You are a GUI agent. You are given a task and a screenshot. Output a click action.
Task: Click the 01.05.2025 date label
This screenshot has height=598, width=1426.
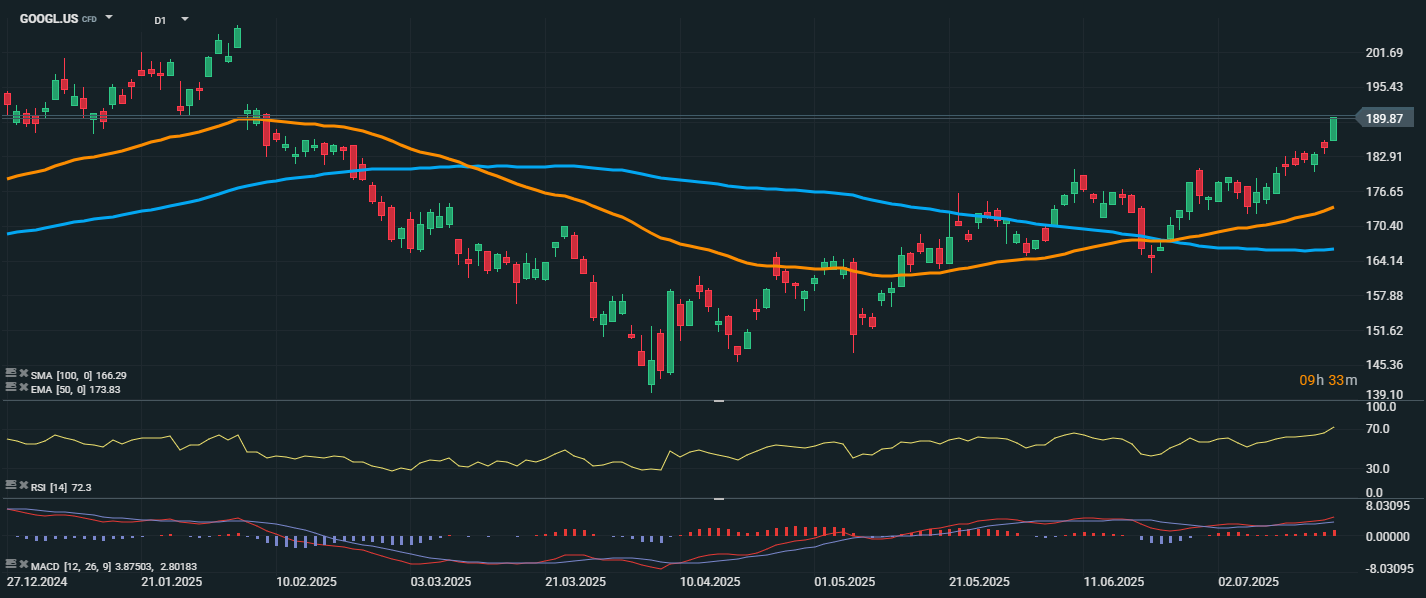tap(844, 581)
